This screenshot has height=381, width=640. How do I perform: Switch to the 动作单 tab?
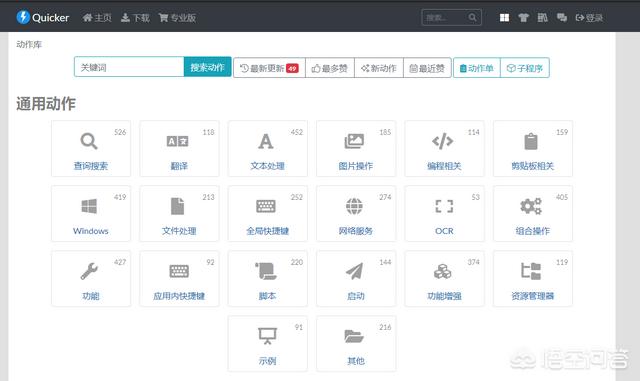point(477,68)
